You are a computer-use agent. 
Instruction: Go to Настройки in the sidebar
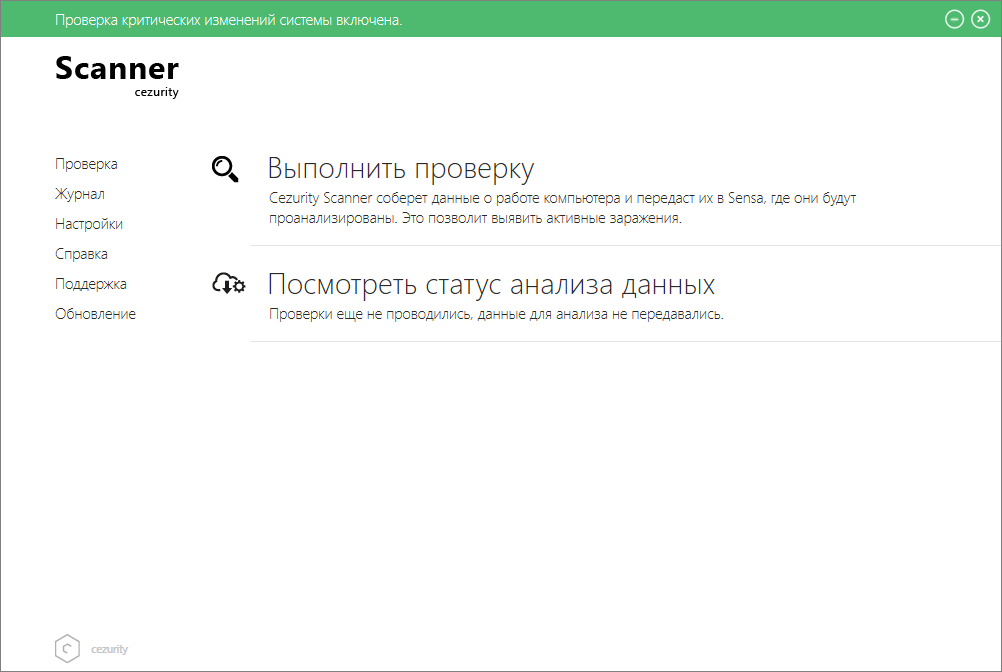coord(89,224)
